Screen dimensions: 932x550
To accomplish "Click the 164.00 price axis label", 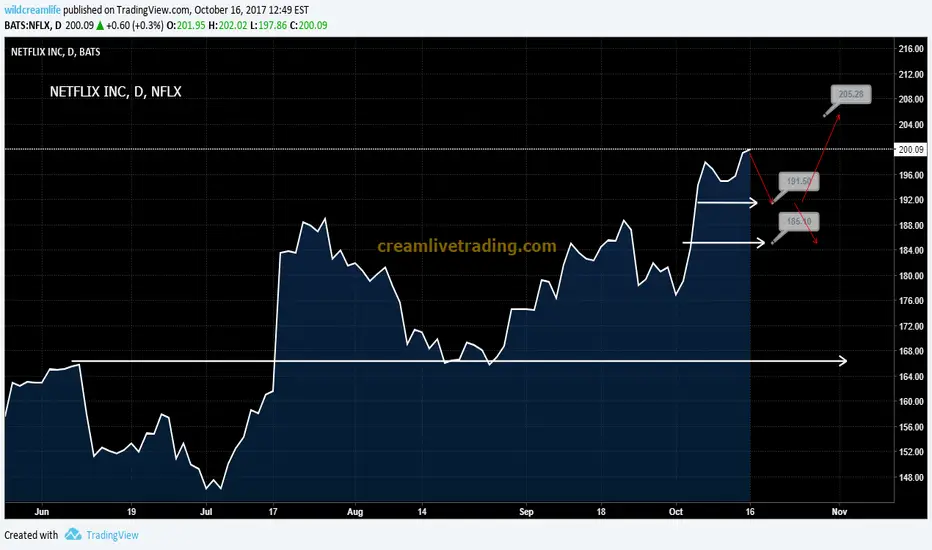I will [911, 376].
